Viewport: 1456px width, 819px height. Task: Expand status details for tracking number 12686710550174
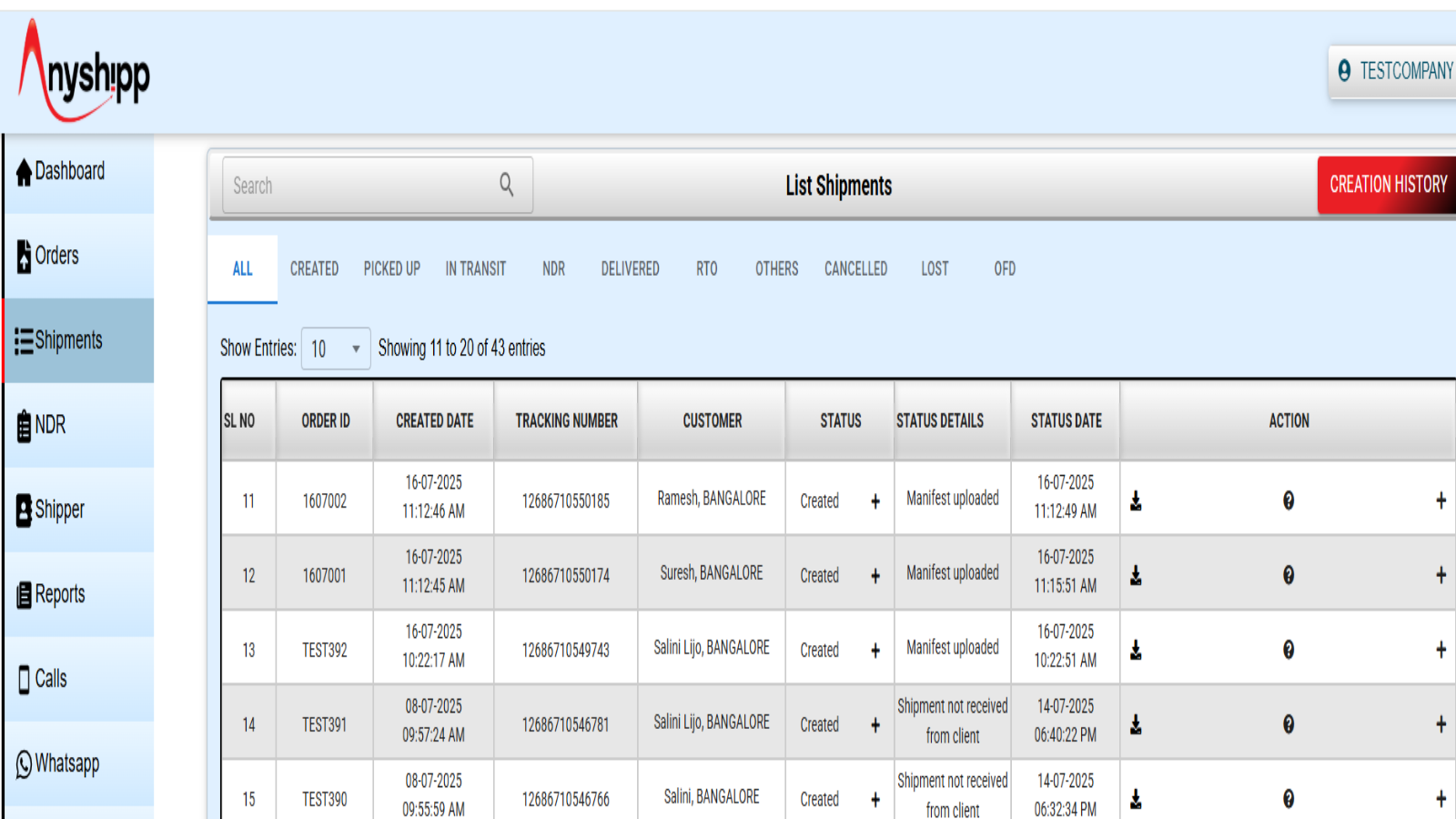[x=875, y=575]
